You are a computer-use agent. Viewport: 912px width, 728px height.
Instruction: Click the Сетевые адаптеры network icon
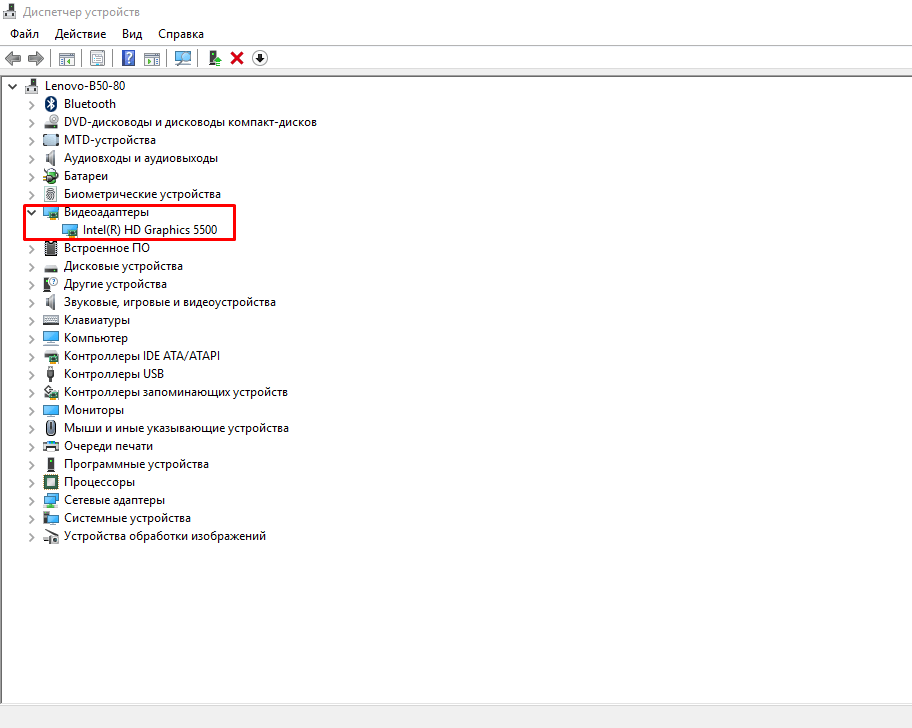[x=51, y=501]
